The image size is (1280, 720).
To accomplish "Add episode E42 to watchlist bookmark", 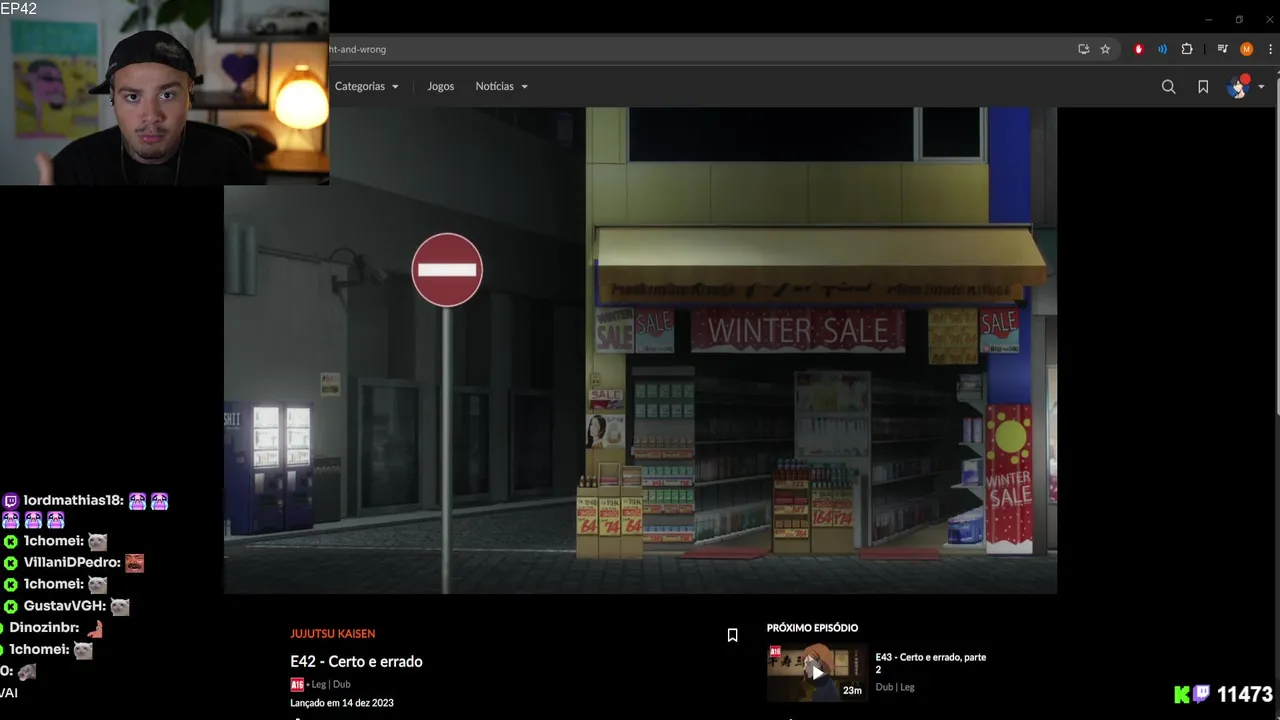I will click(x=732, y=635).
